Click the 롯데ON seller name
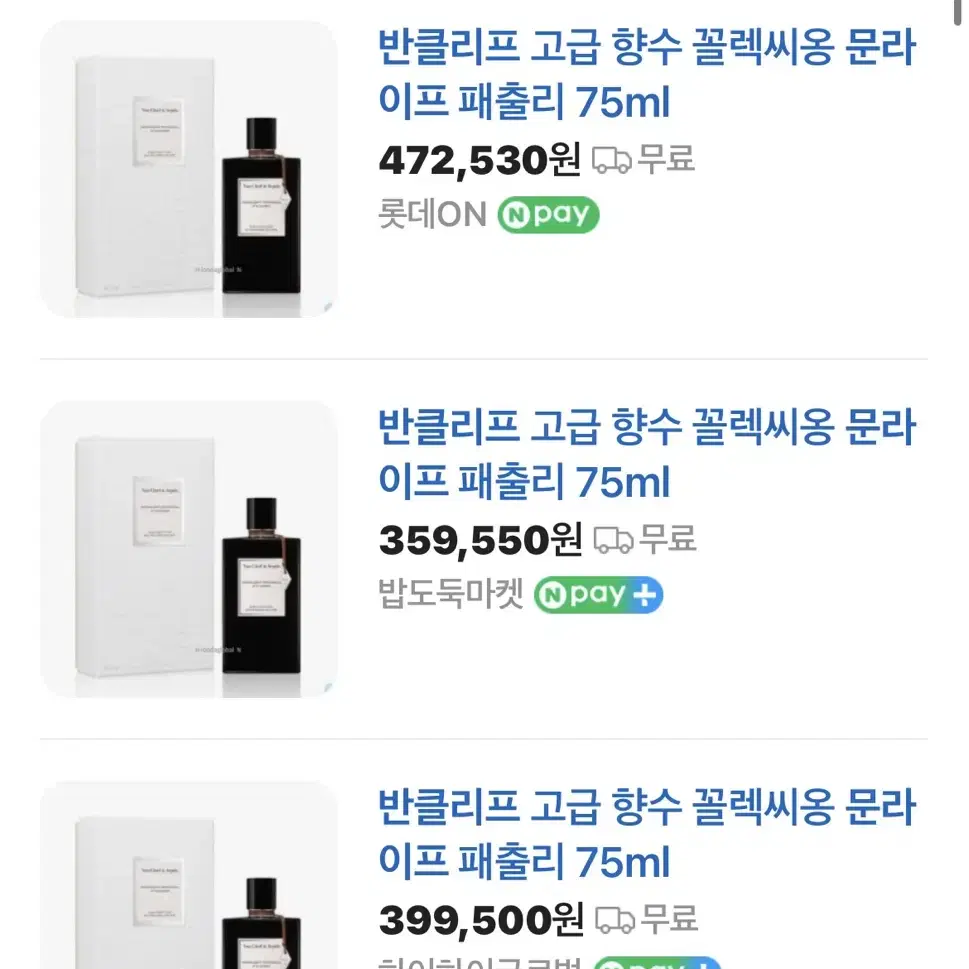The height and width of the screenshot is (969, 969). [433, 214]
